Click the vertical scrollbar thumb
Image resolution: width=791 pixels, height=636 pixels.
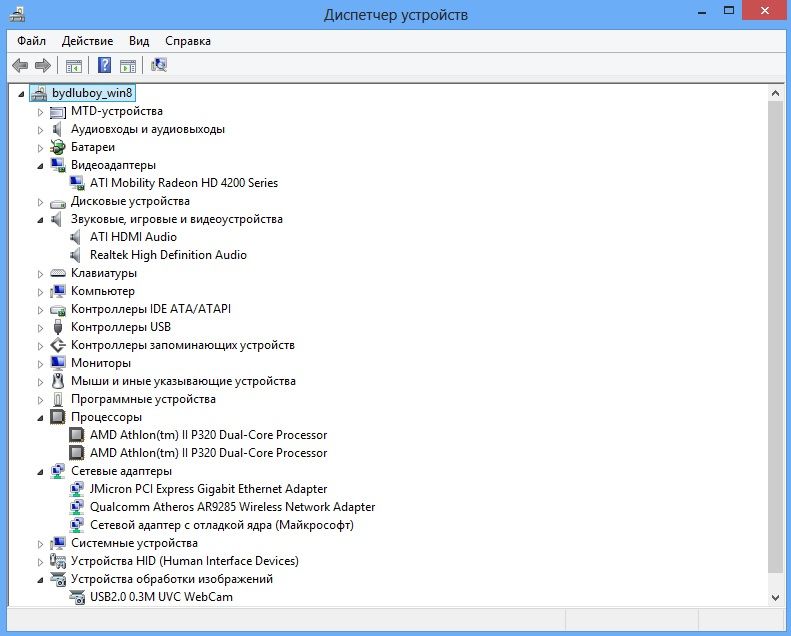(775, 337)
